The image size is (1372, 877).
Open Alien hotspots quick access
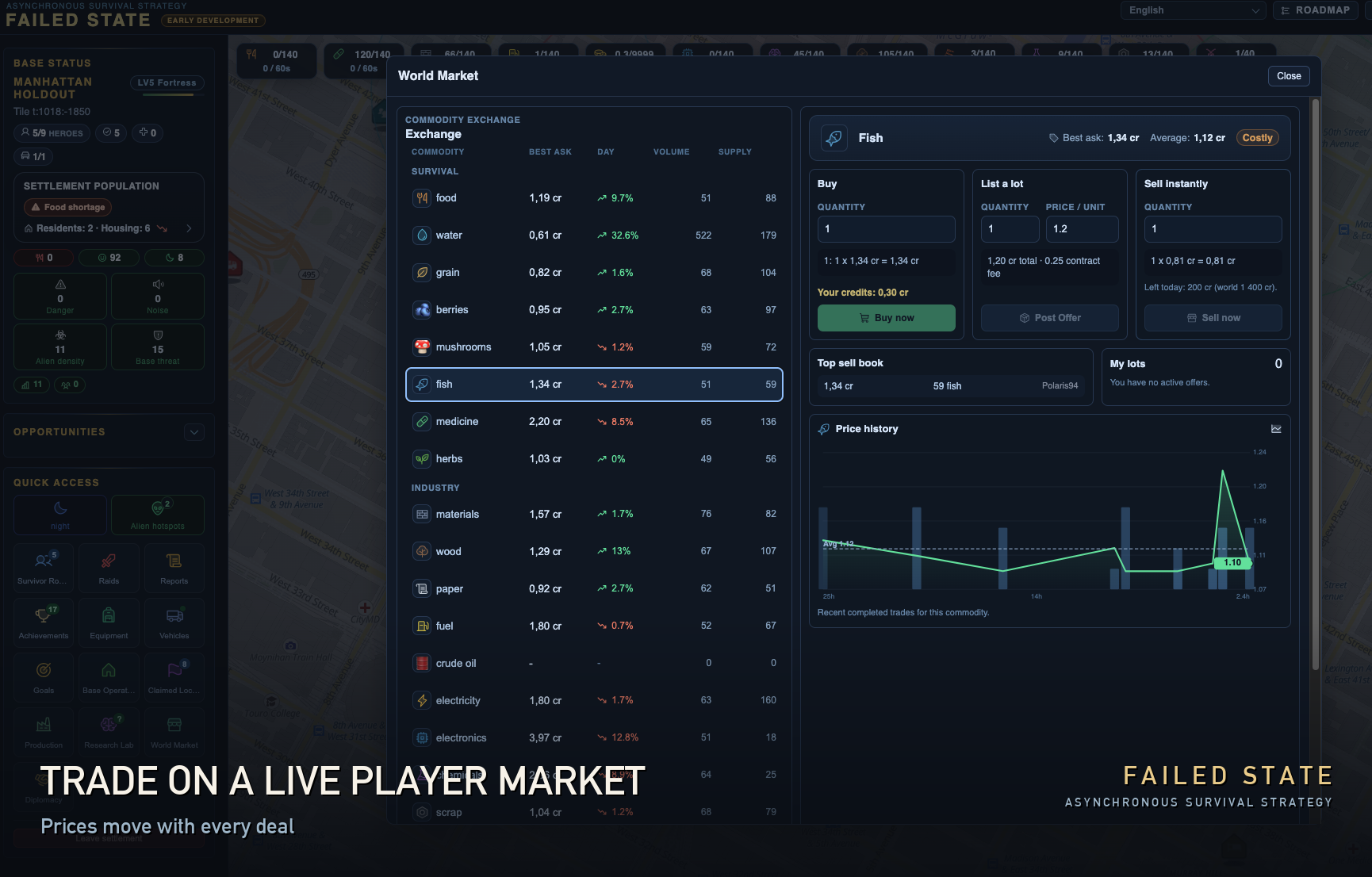158,515
